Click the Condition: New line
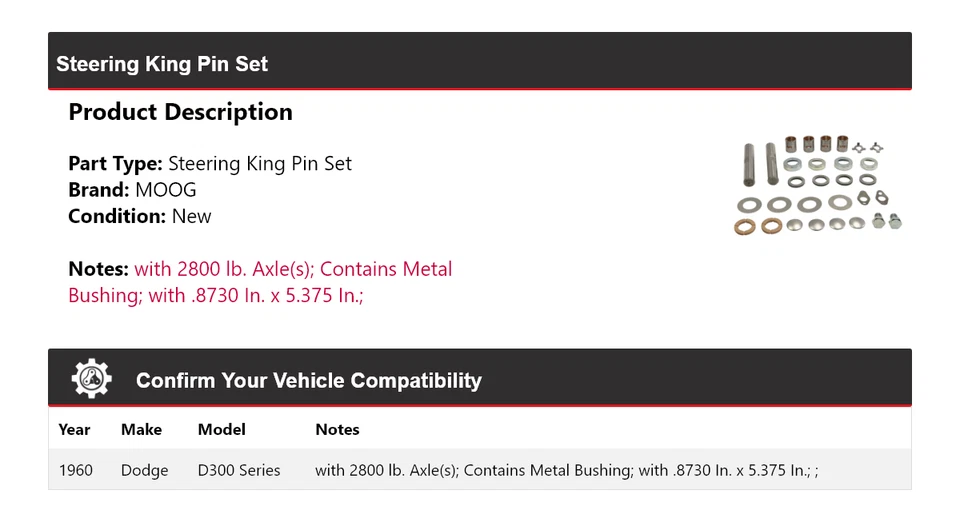Viewport: 960px width, 522px height. (x=140, y=216)
